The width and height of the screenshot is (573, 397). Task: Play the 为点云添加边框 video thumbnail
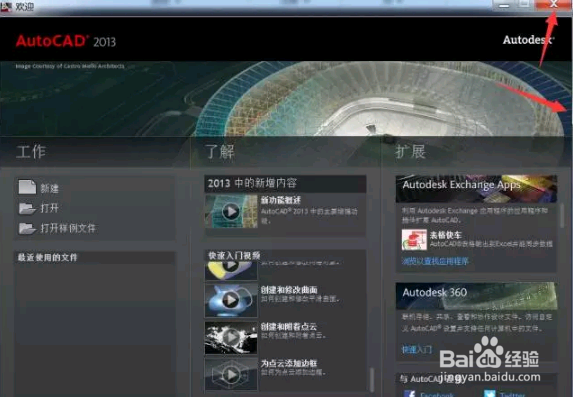pos(231,374)
